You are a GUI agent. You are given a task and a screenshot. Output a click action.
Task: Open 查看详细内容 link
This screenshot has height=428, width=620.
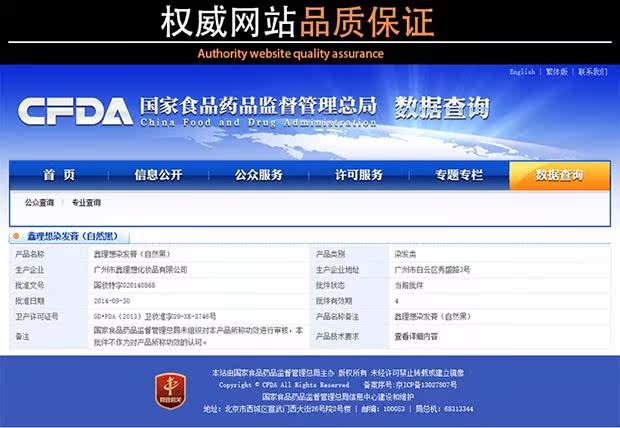[x=416, y=337]
